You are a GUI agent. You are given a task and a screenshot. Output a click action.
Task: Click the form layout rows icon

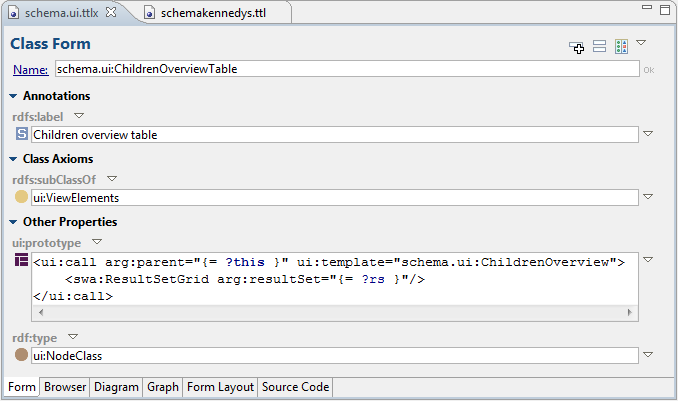point(600,47)
